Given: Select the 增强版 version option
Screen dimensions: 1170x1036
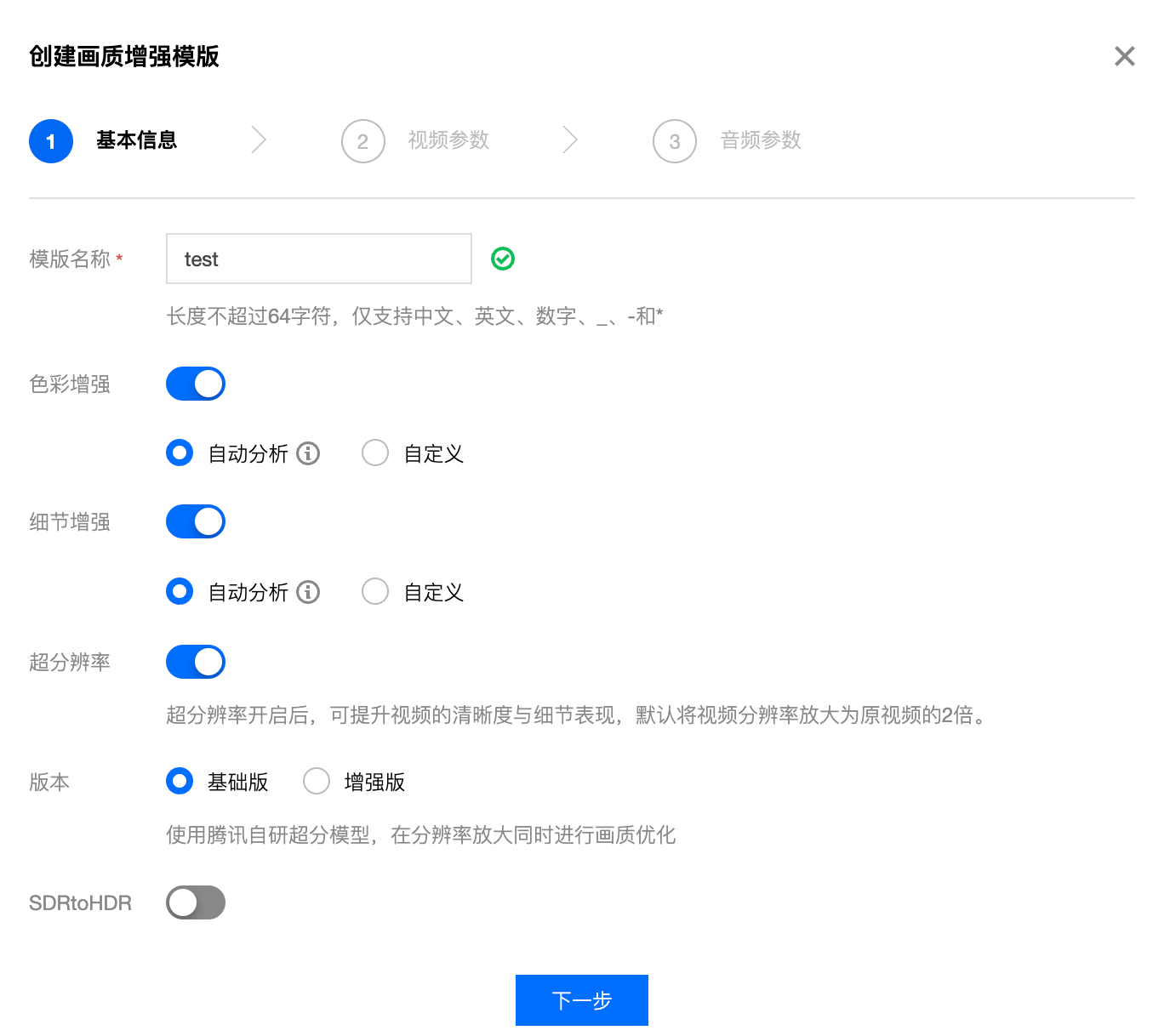Looking at the screenshot, I should coord(317,781).
